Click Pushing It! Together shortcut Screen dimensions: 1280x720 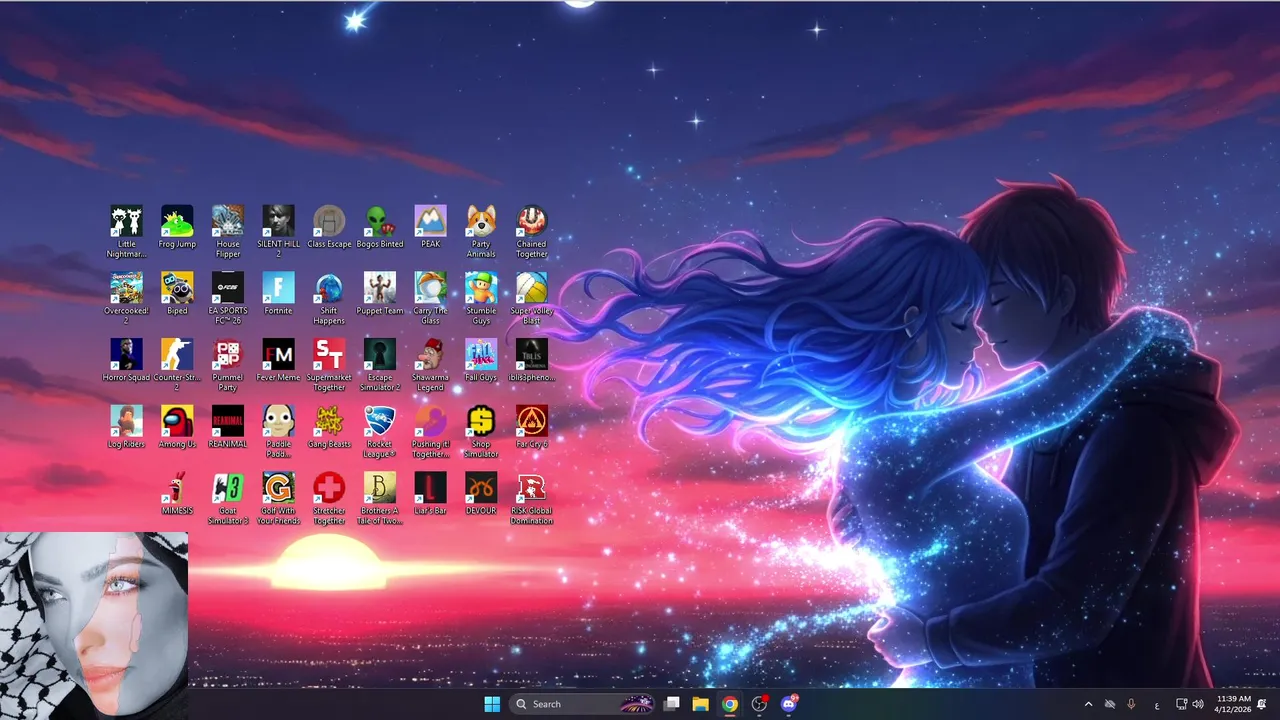pyautogui.click(x=430, y=432)
